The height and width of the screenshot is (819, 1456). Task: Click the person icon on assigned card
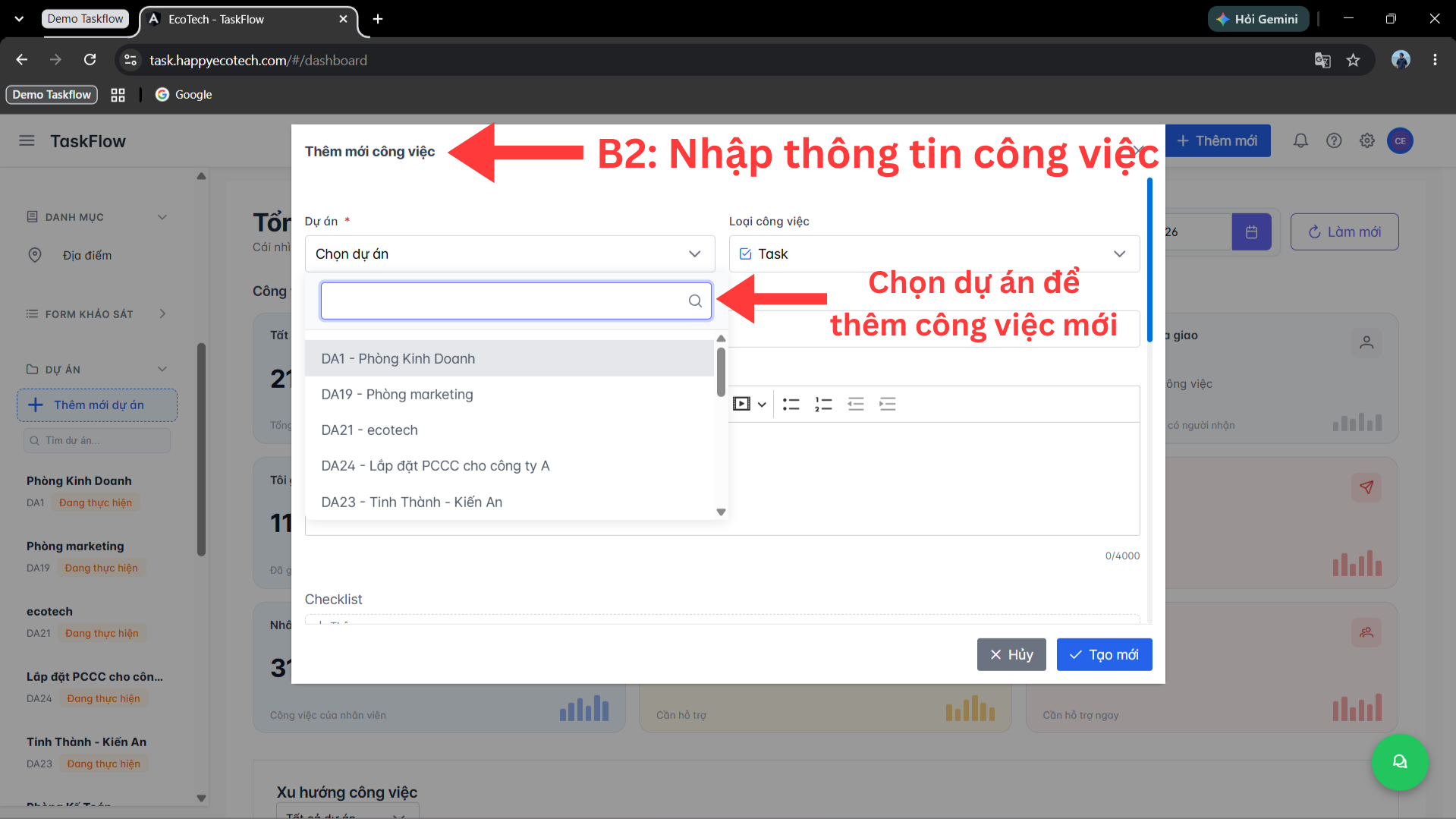(x=1366, y=343)
